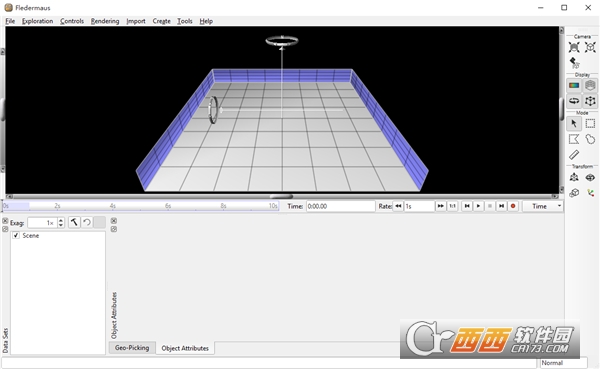Toggle the bounding box display button

[590, 101]
